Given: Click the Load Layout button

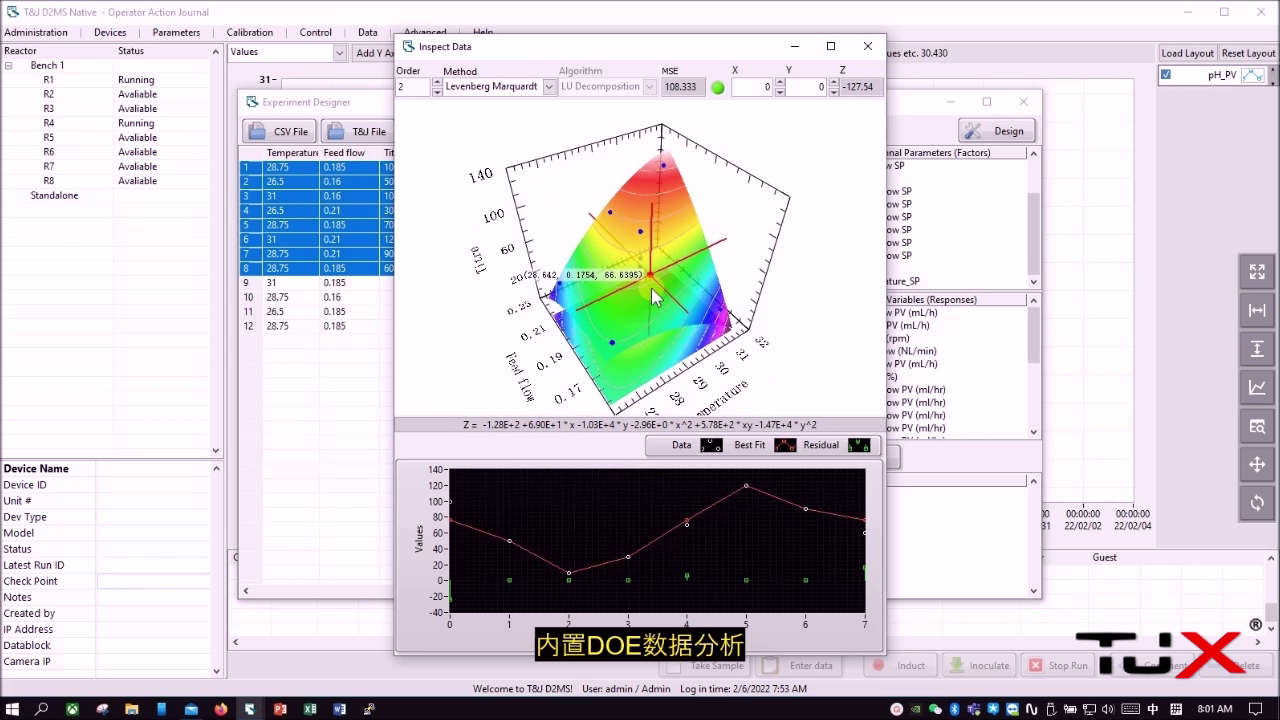Looking at the screenshot, I should 1187,53.
